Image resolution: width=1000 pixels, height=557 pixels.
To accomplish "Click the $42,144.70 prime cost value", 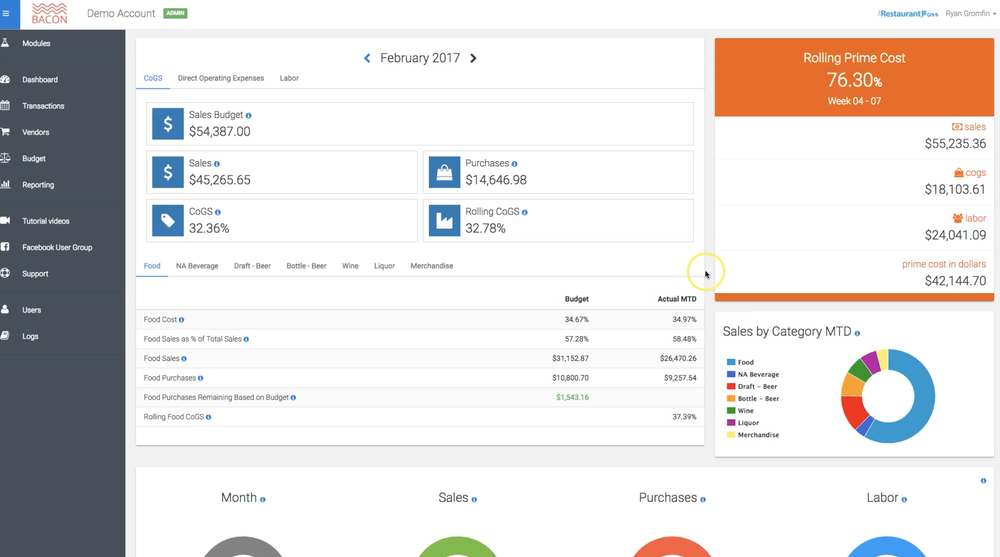I will [955, 281].
